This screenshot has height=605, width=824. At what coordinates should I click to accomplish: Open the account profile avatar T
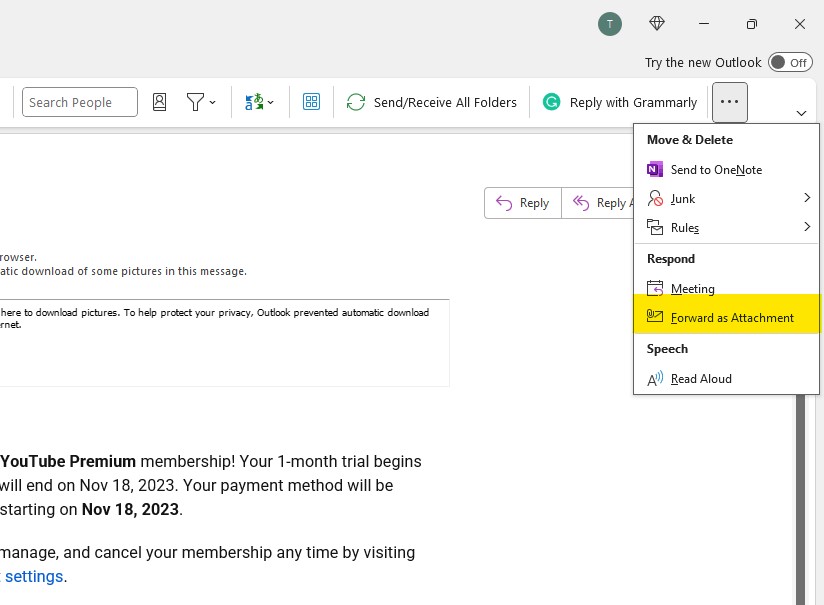[610, 24]
